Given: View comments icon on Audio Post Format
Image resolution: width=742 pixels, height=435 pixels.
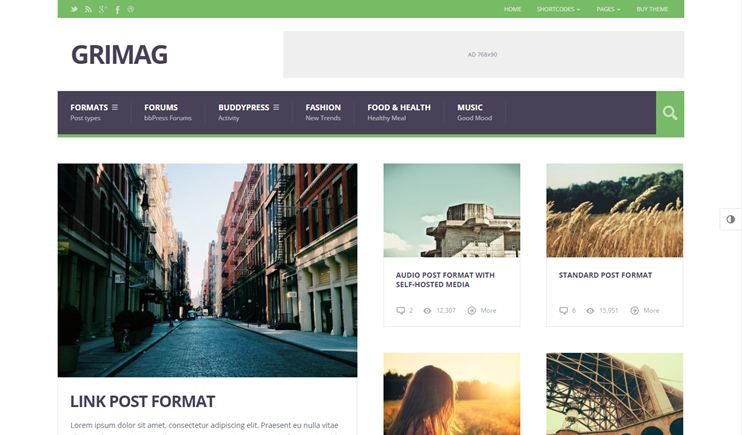Looking at the screenshot, I should [400, 311].
